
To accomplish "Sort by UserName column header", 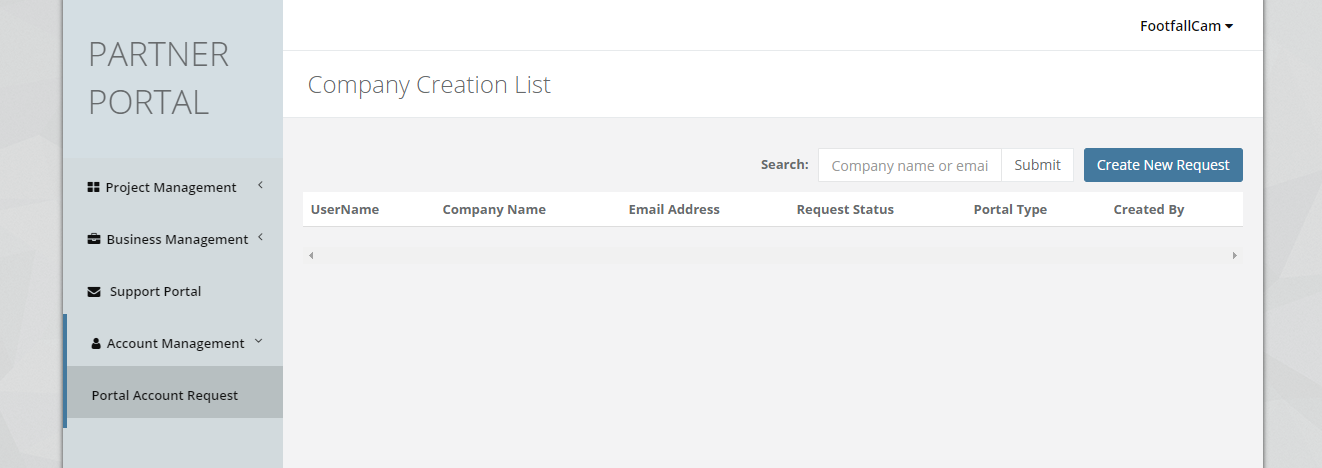I will [x=345, y=209].
